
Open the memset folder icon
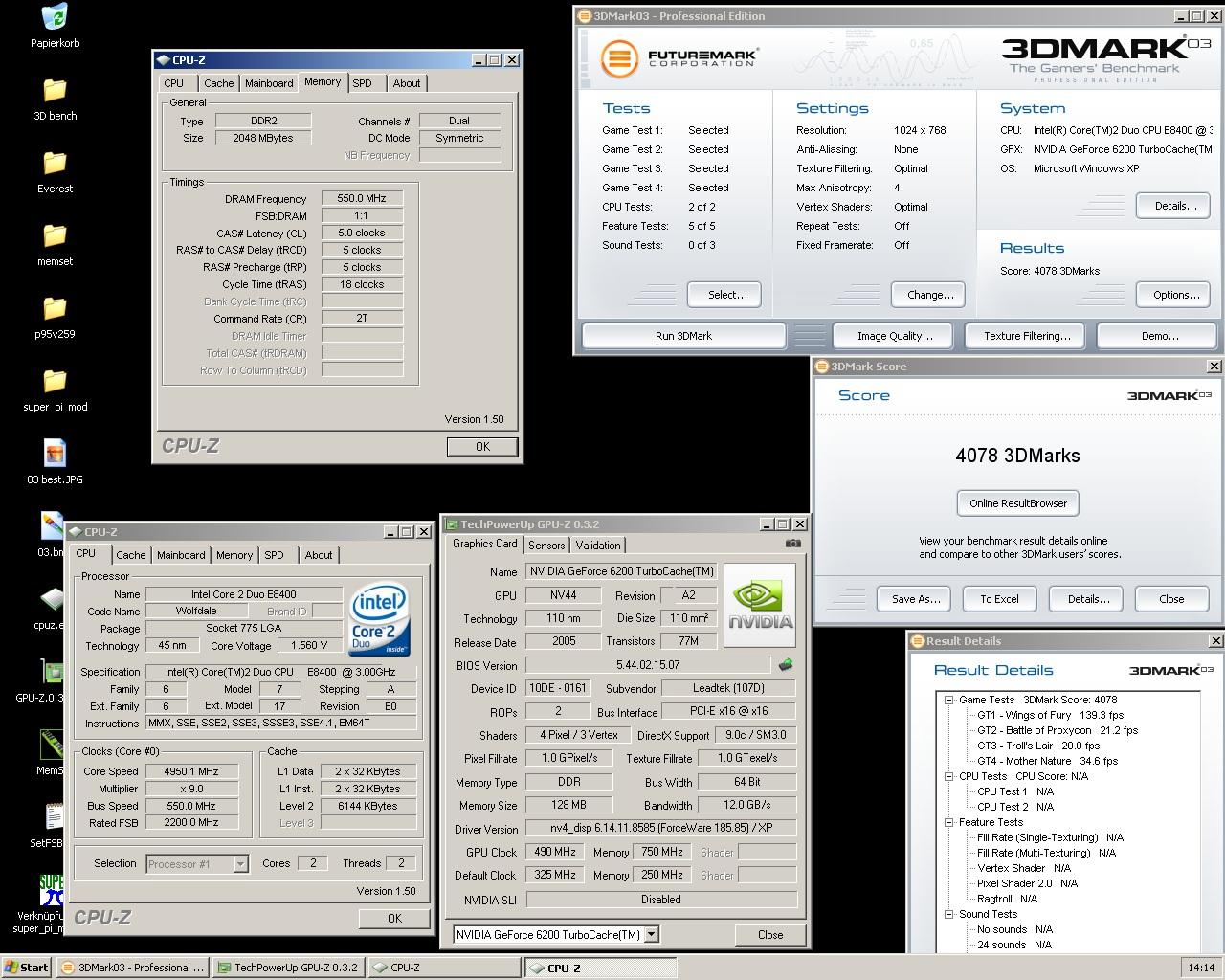pyautogui.click(x=55, y=235)
